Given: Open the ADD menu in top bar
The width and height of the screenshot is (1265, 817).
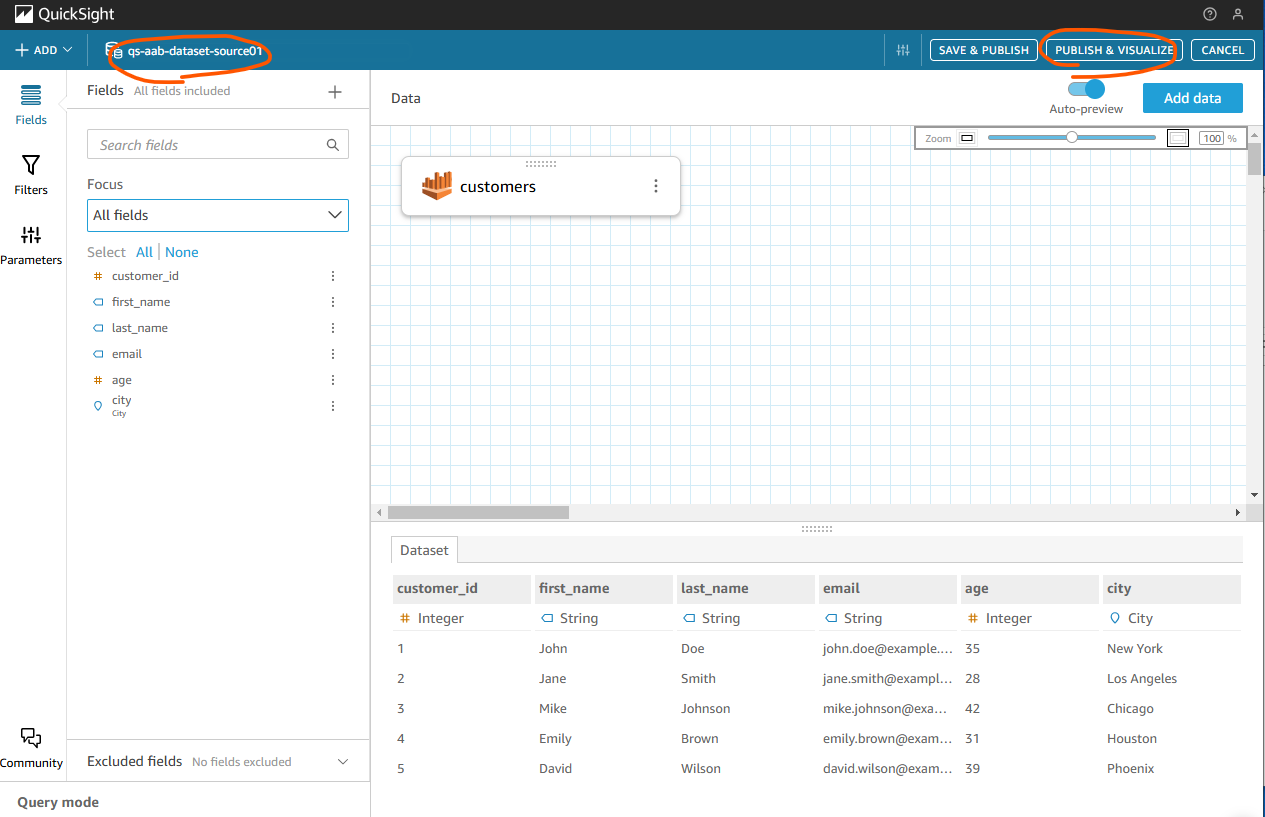Looking at the screenshot, I should tap(43, 50).
